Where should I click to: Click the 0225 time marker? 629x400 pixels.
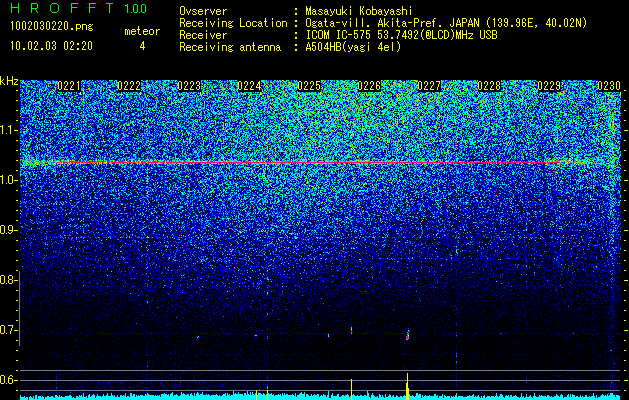tap(309, 86)
